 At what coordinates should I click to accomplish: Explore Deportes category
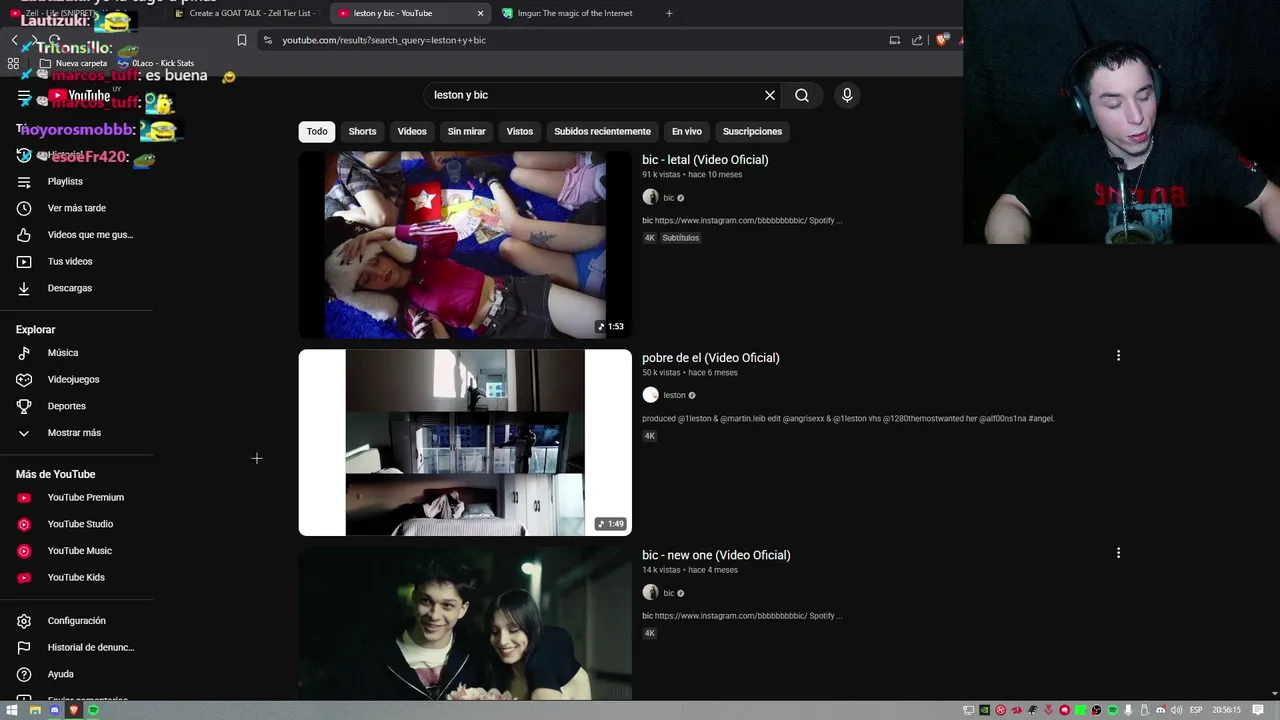click(76, 406)
